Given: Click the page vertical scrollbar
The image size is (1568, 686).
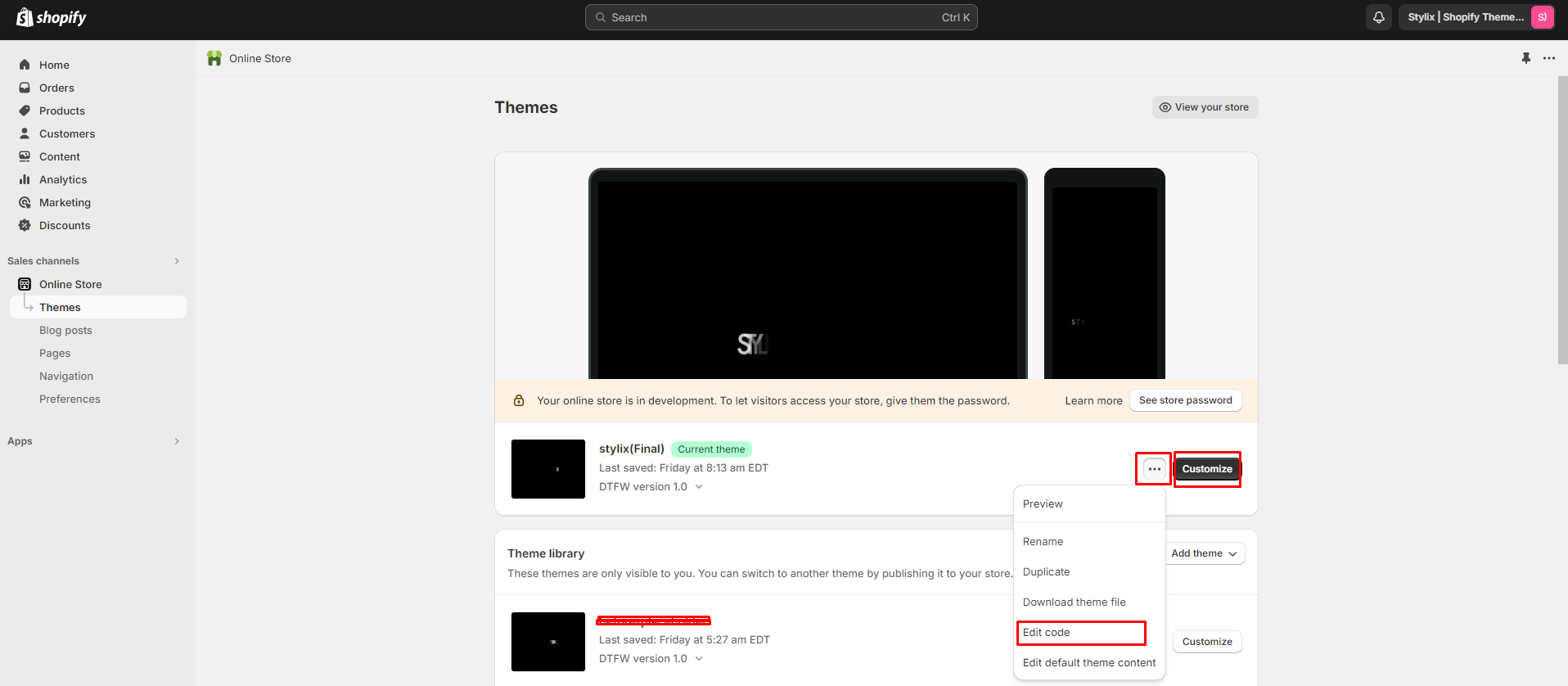Looking at the screenshot, I should click(1562, 220).
